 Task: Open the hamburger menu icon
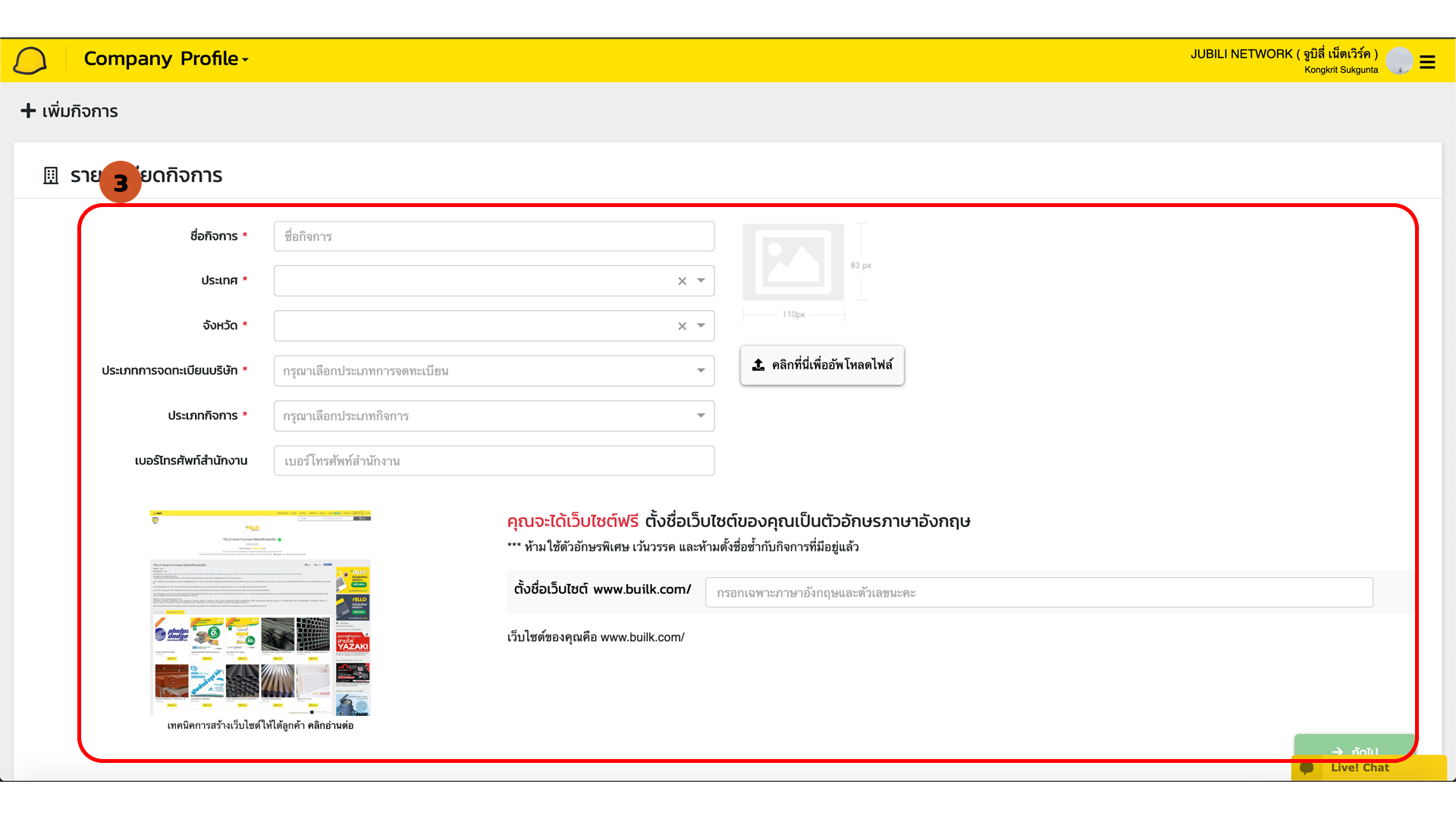pyautogui.click(x=1427, y=62)
